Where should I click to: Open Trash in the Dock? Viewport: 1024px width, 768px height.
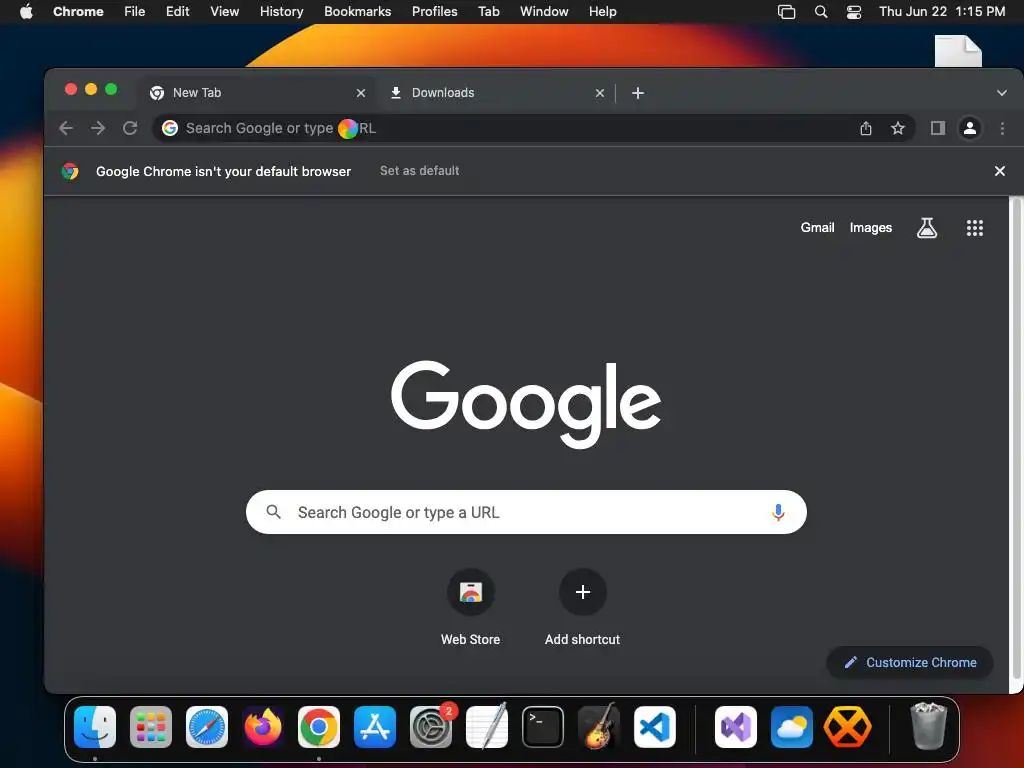[x=928, y=726]
